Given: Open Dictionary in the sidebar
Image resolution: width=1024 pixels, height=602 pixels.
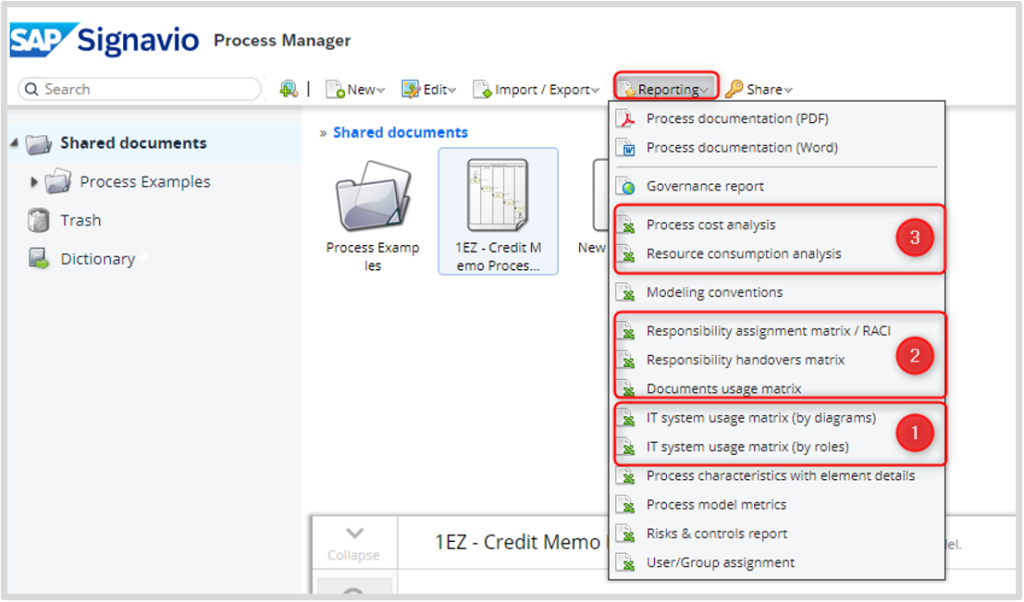Looking at the screenshot, I should click(98, 259).
